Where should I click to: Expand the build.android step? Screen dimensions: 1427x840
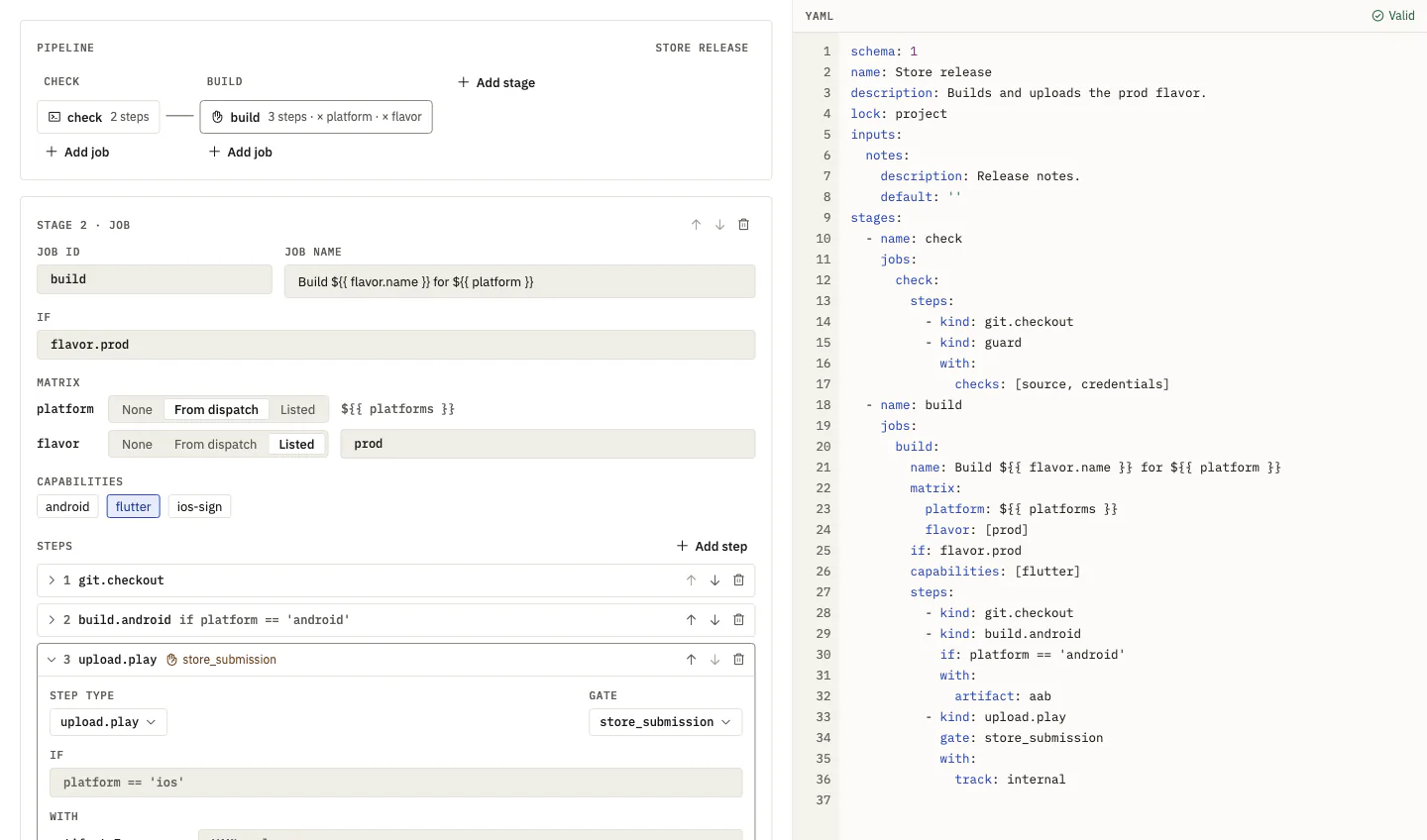click(x=52, y=620)
